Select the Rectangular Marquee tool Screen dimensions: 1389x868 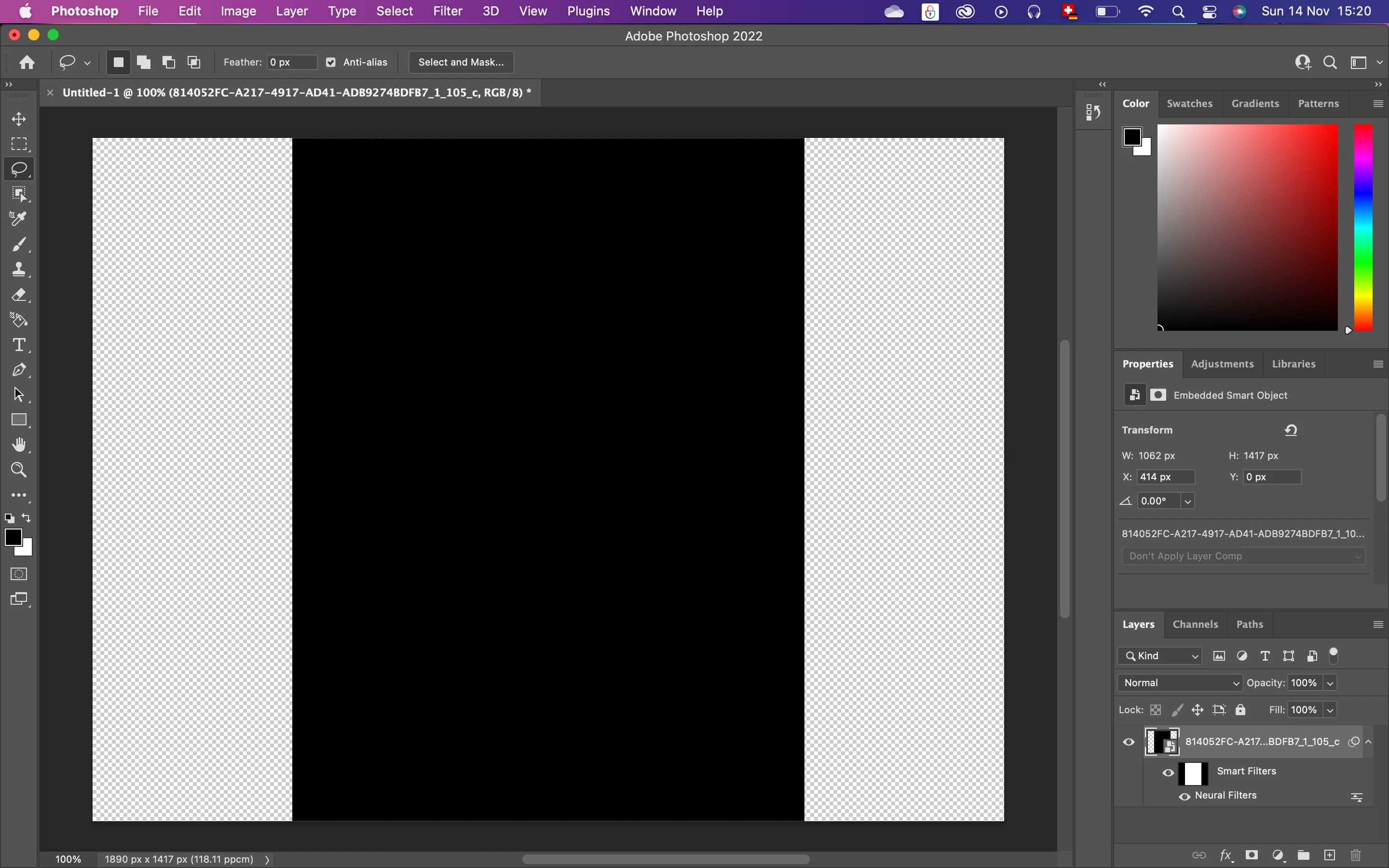click(19, 144)
